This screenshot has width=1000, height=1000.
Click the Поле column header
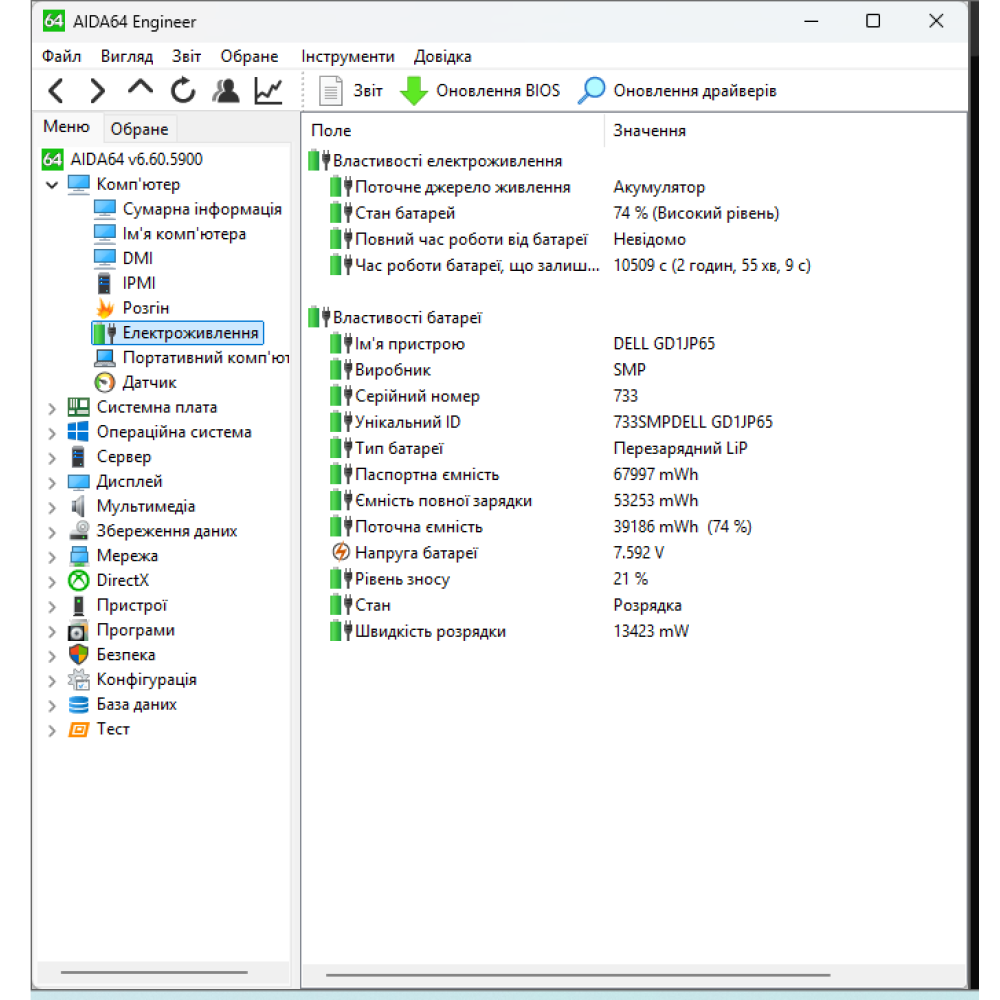[453, 131]
